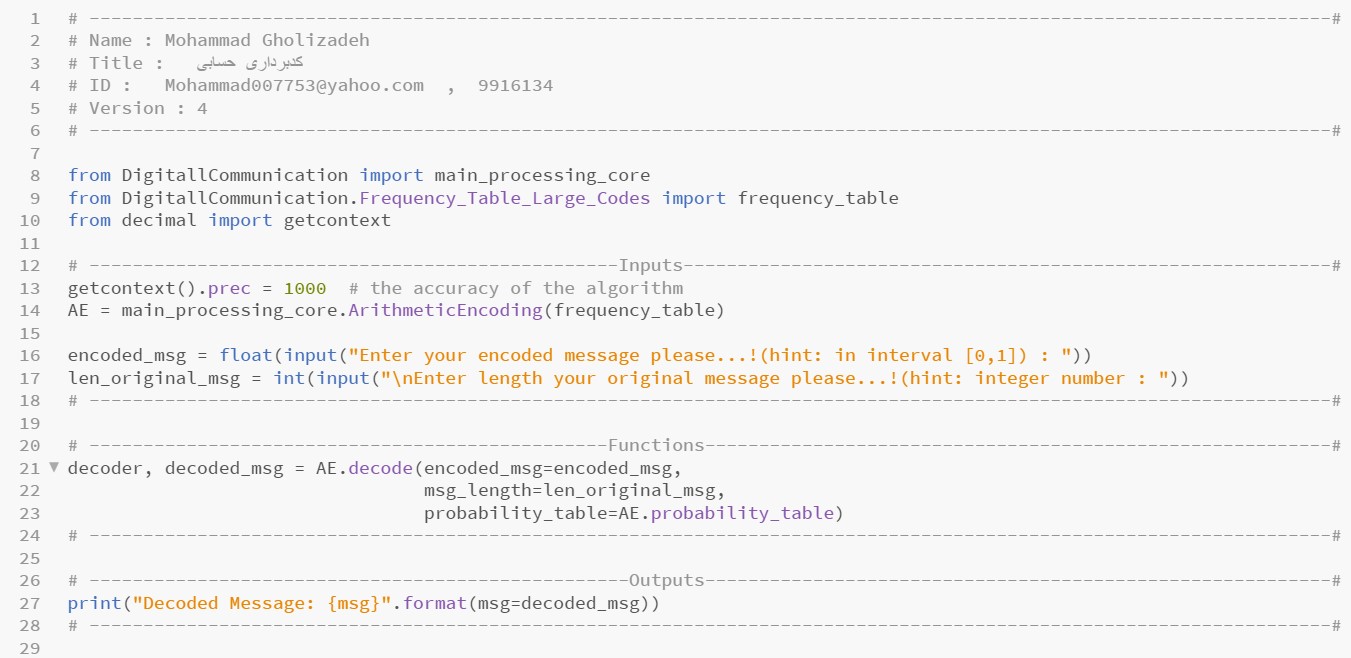Click line number 29 in the gutter
The height and width of the screenshot is (658, 1351).
coord(30,648)
